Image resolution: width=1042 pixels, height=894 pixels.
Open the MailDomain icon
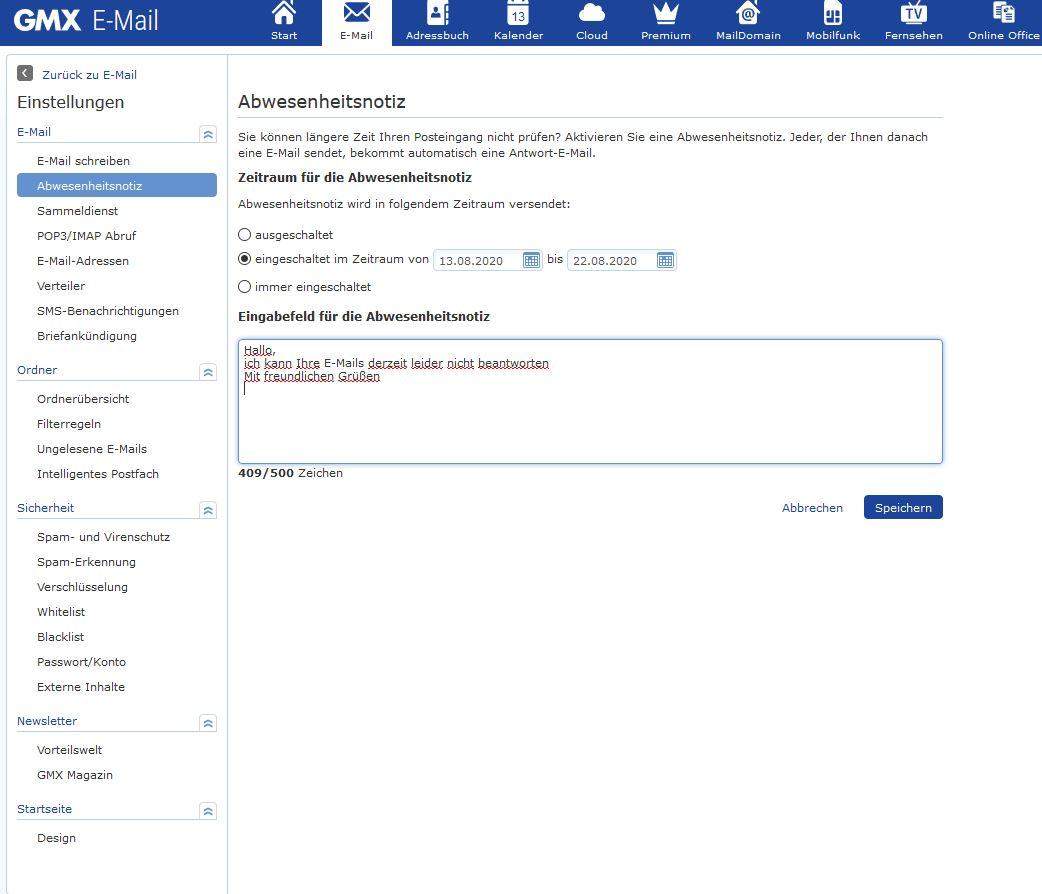[747, 18]
